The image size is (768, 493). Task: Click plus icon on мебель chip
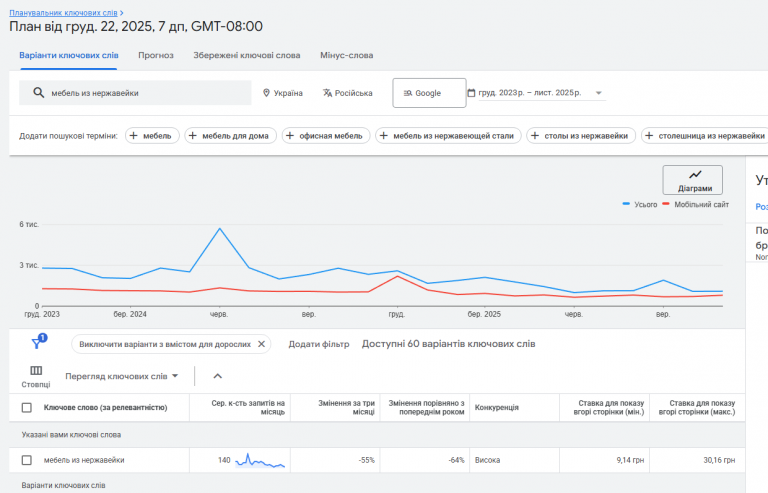(134, 136)
